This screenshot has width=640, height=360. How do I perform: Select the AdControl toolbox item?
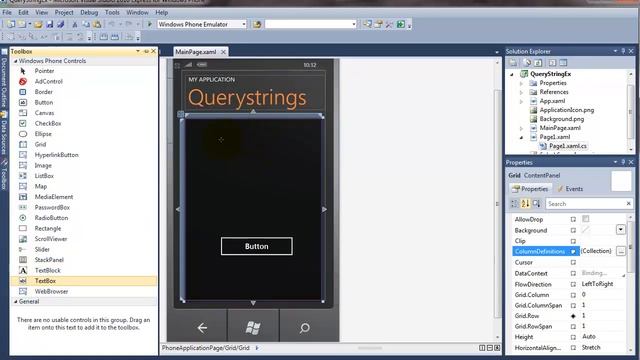point(83,82)
